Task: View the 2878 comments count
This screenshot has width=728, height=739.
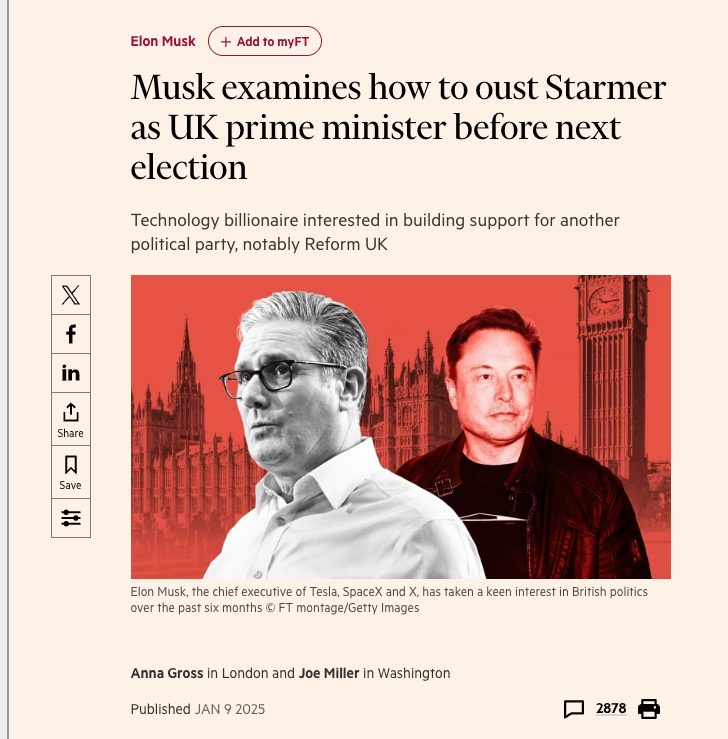Action: (x=611, y=708)
